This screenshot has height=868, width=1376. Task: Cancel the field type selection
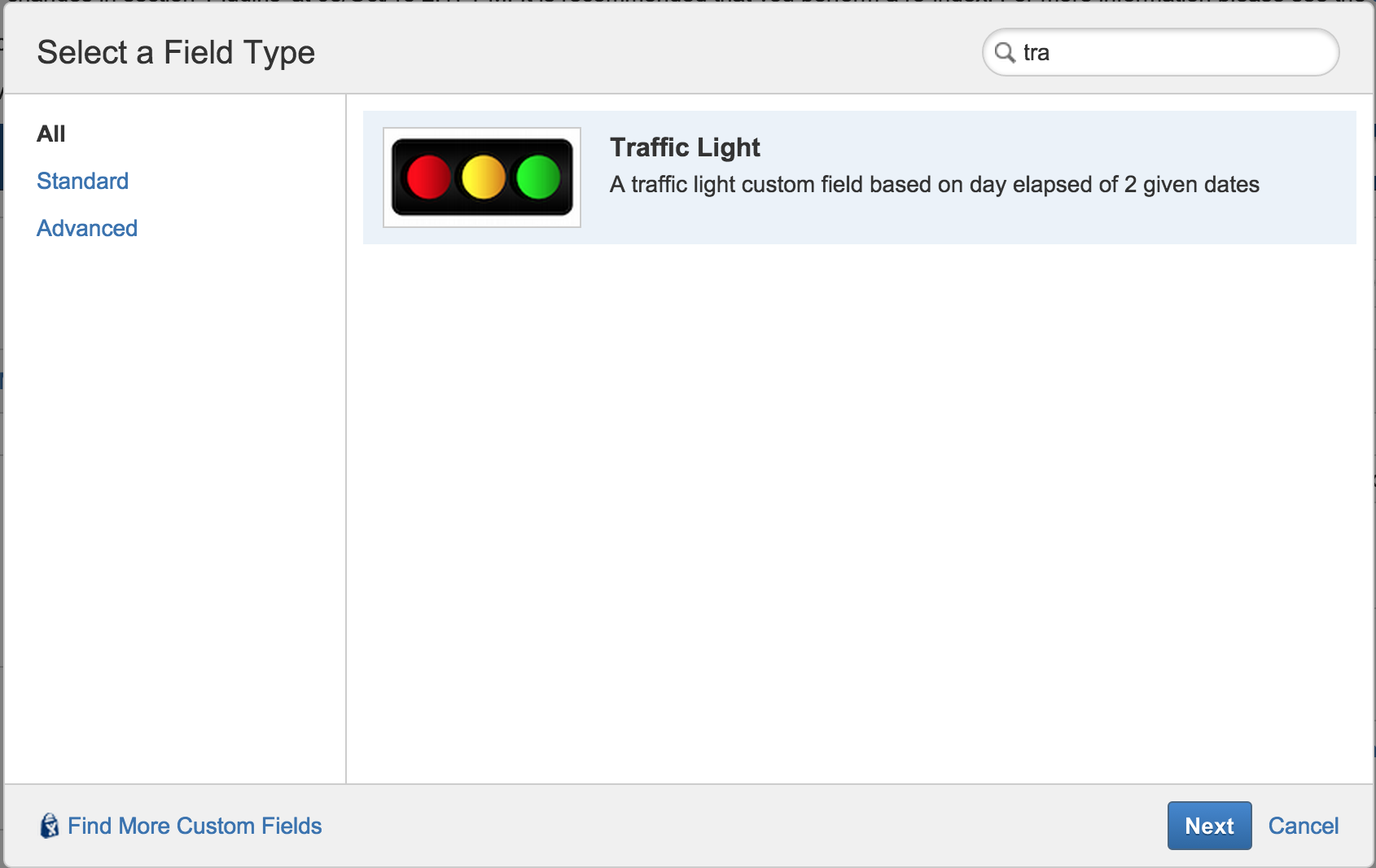1303,826
